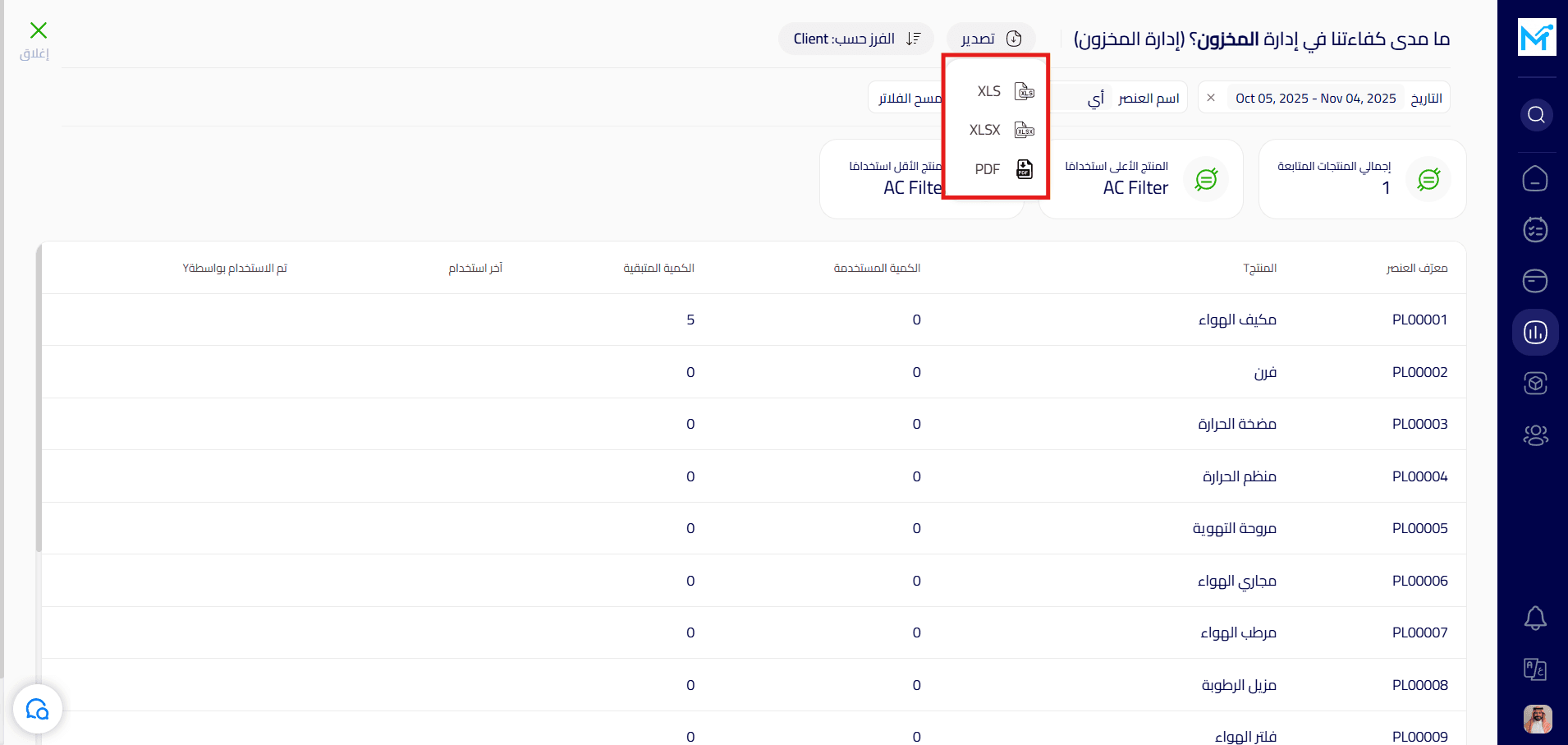Click مسح الفلاتر clear filters button
Image resolution: width=1568 pixels, height=745 pixels.
click(910, 99)
